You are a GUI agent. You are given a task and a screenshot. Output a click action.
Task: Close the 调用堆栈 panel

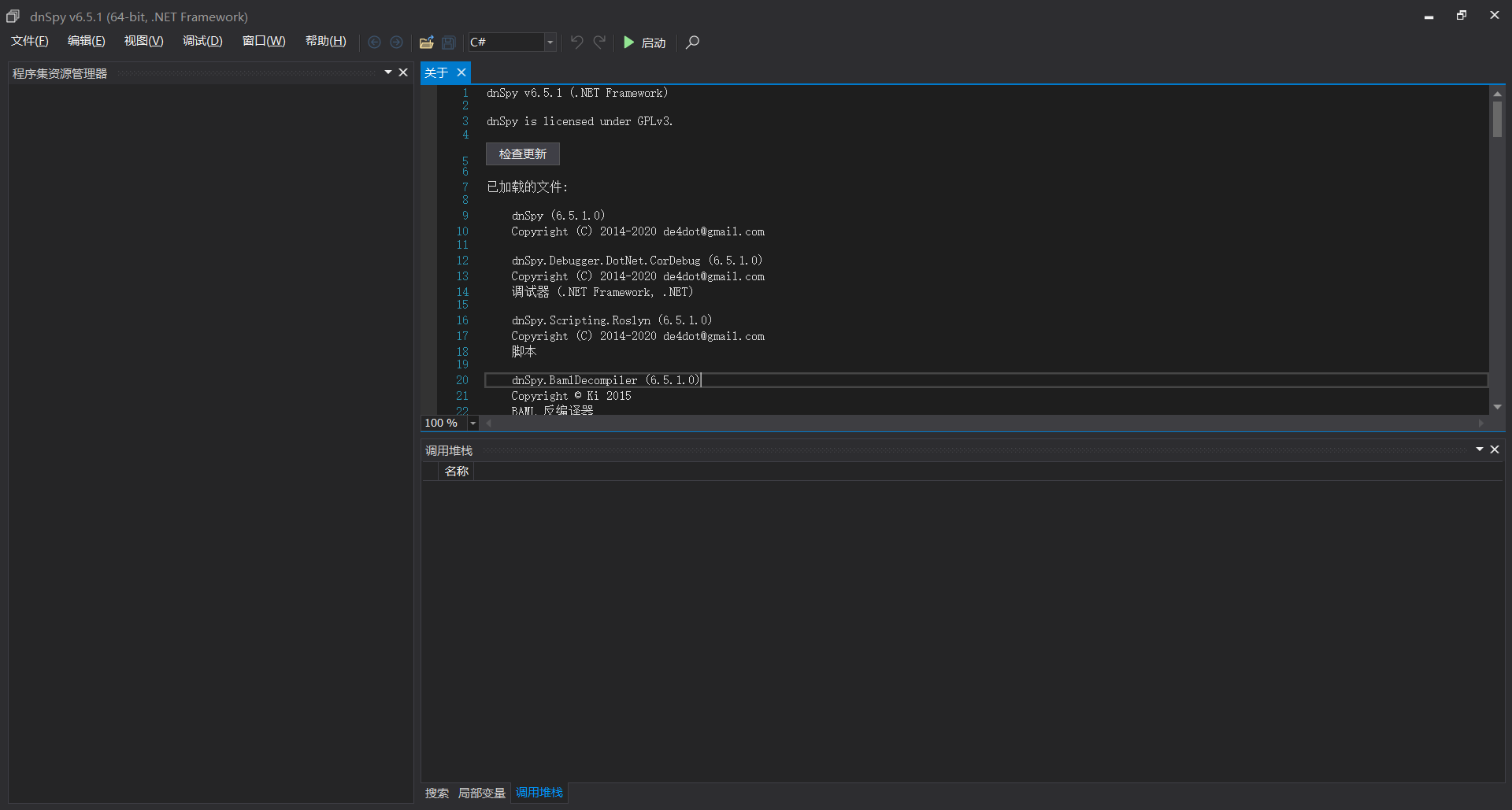1495,449
